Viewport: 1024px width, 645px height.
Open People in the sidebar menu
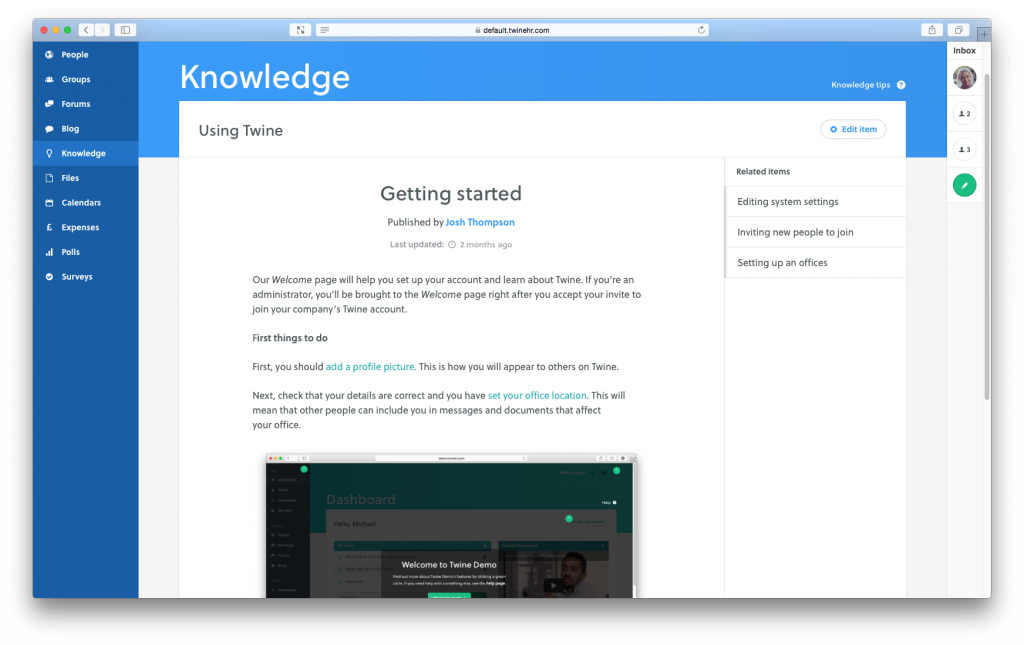point(86,55)
